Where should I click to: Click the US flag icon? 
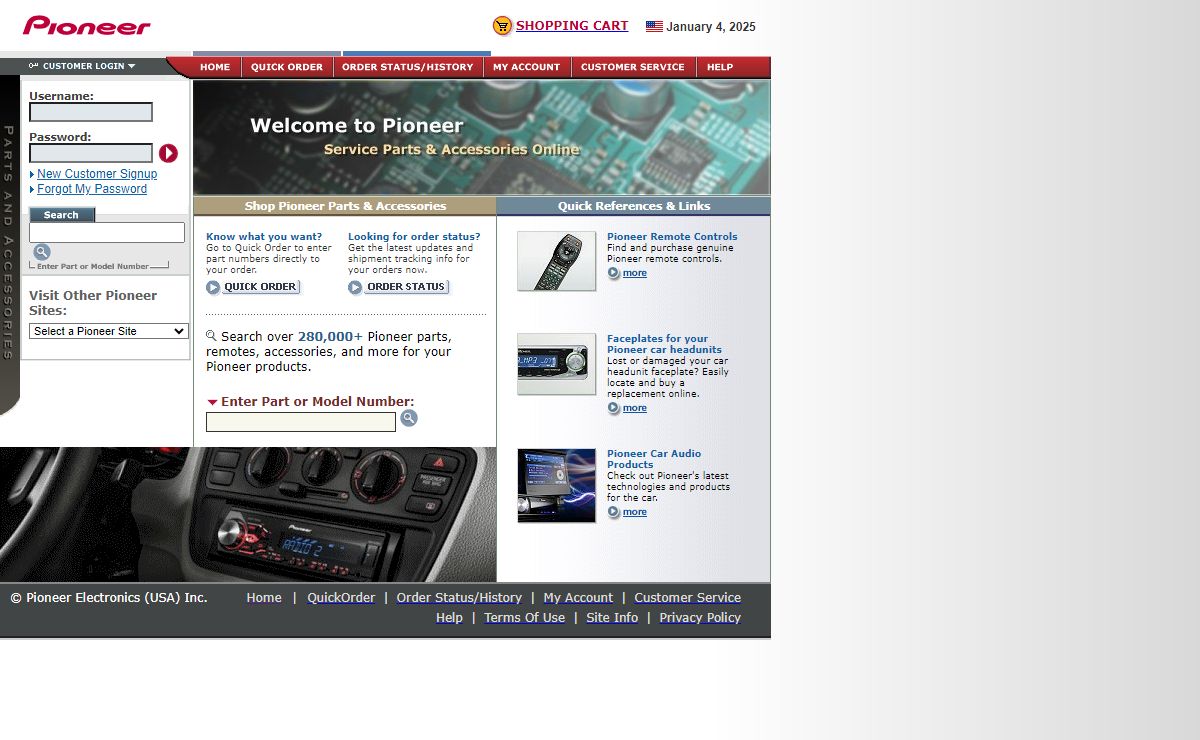point(654,27)
